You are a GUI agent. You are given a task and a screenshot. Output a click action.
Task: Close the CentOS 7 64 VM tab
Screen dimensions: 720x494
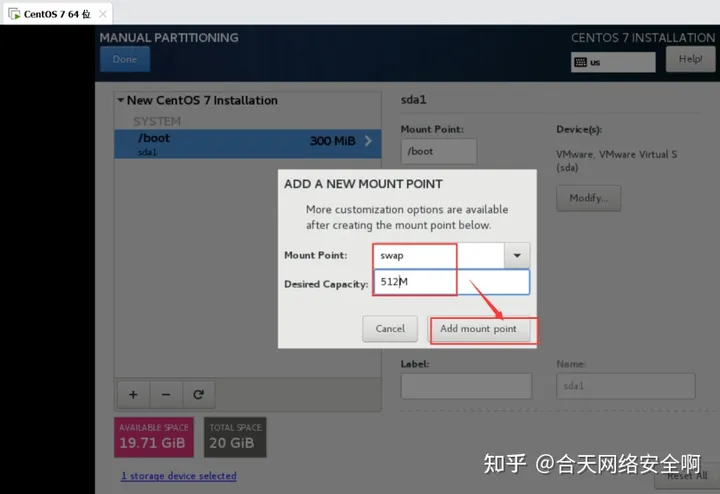[103, 14]
